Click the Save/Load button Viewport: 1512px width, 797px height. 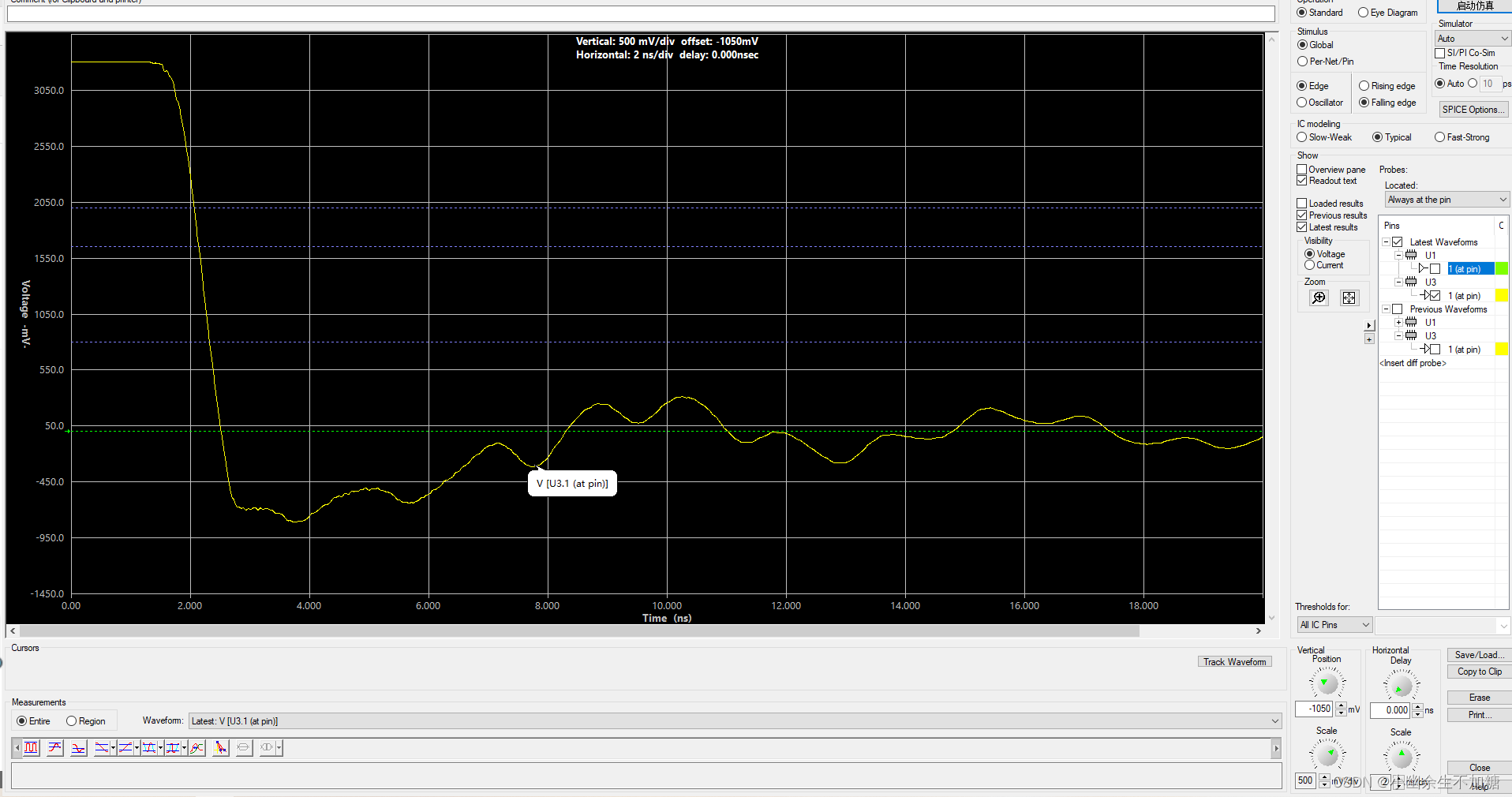[1479, 655]
